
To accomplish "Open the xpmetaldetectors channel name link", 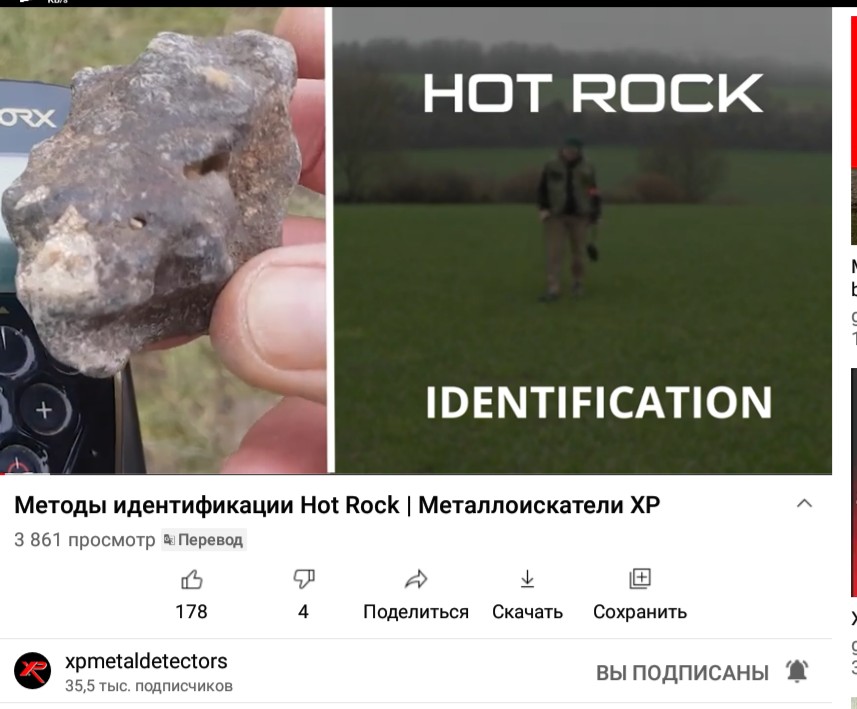I will pyautogui.click(x=146, y=661).
